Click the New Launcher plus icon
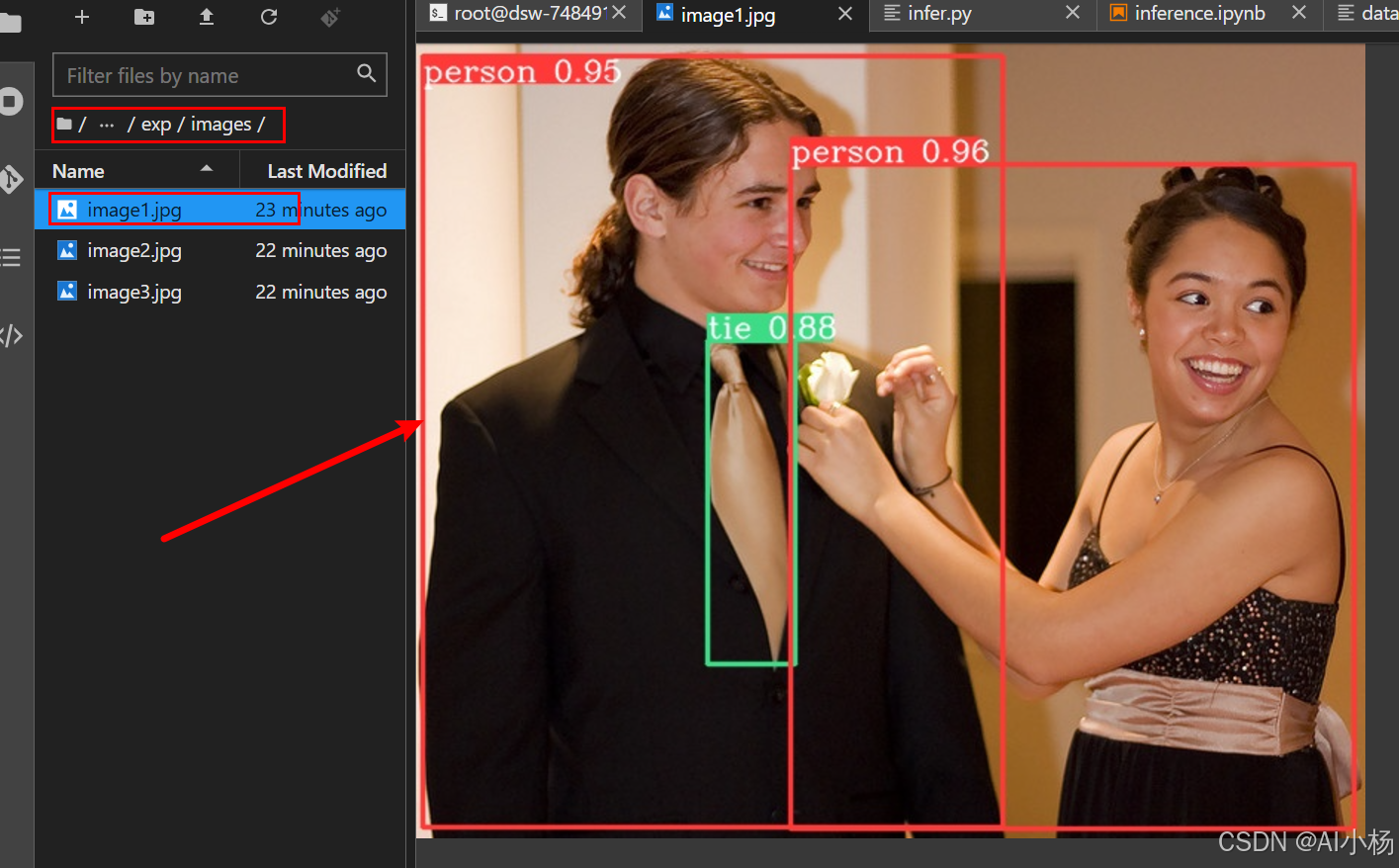 [x=82, y=17]
